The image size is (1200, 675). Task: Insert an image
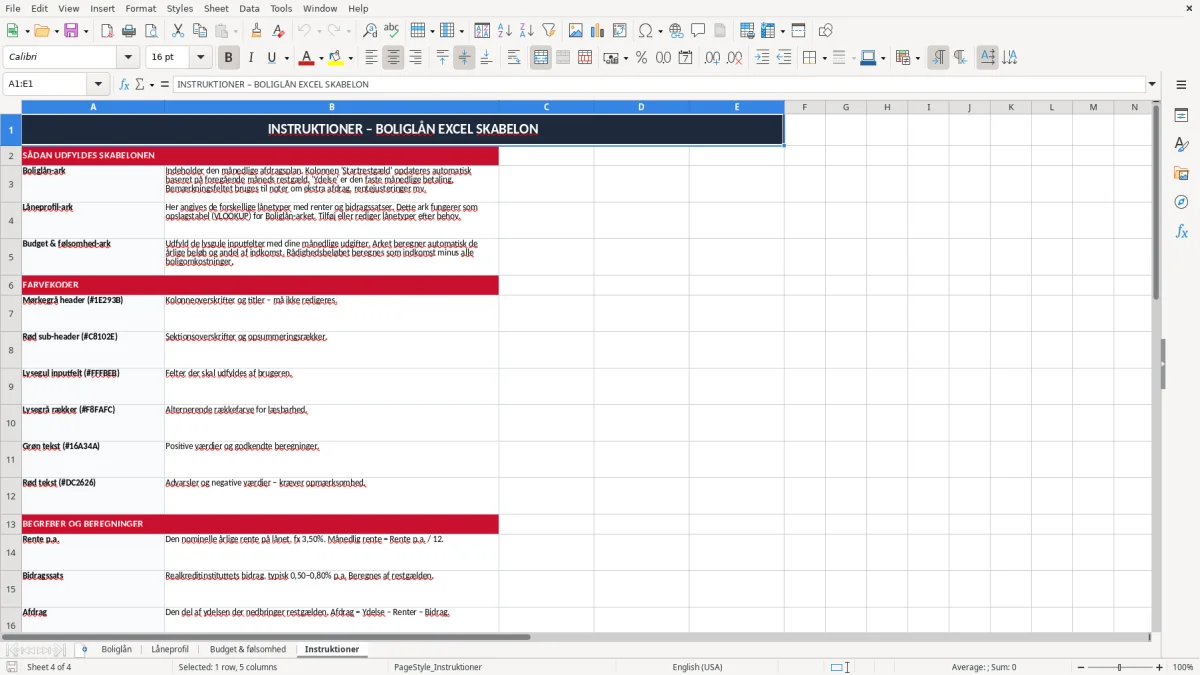[x=576, y=31]
